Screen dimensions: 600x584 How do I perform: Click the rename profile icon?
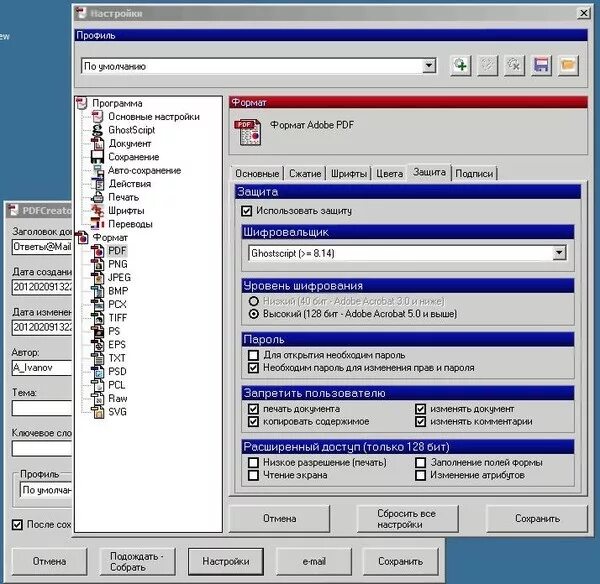click(x=488, y=65)
